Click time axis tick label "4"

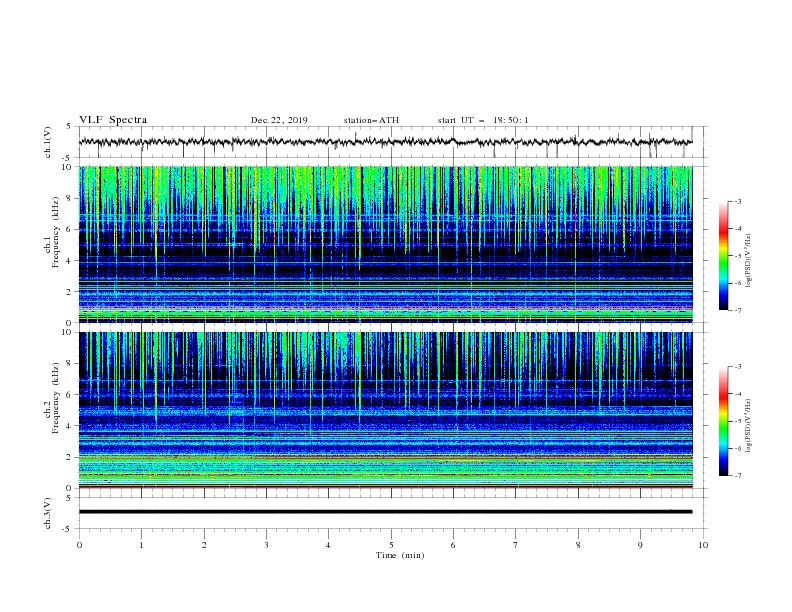point(328,545)
